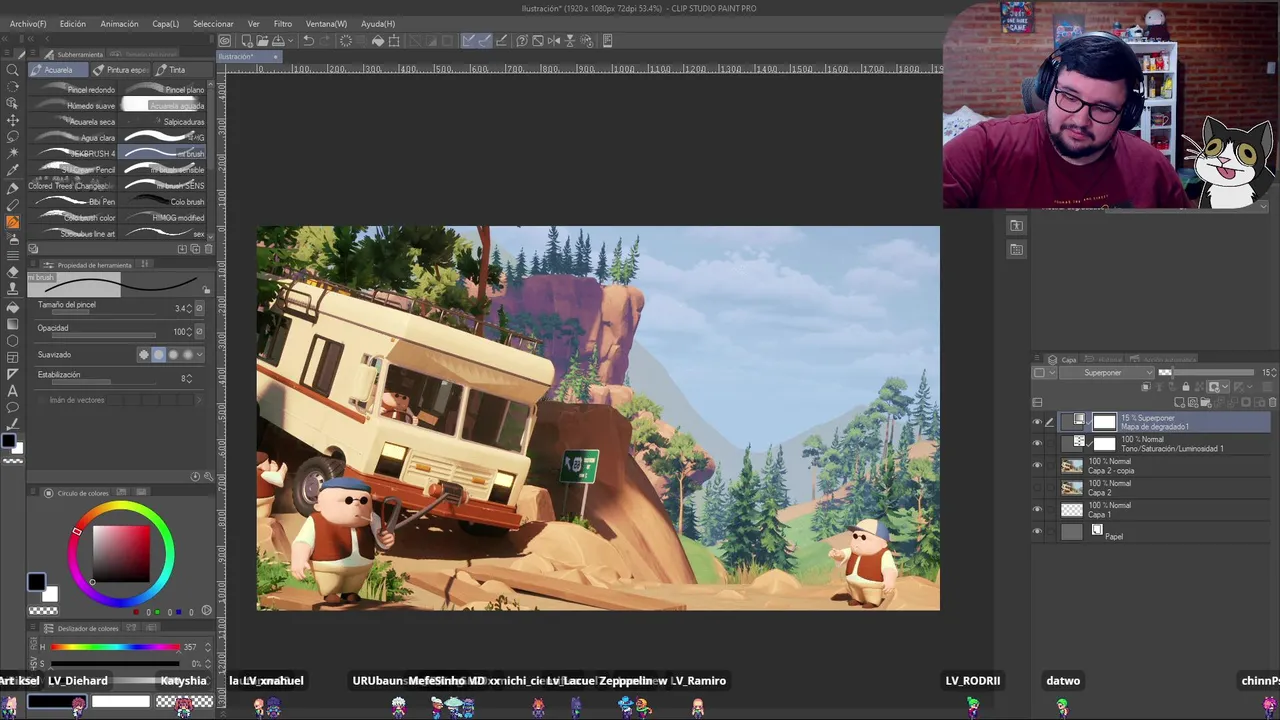Open the Capa(L) menu
Image resolution: width=1280 pixels, height=720 pixels.
[166, 24]
